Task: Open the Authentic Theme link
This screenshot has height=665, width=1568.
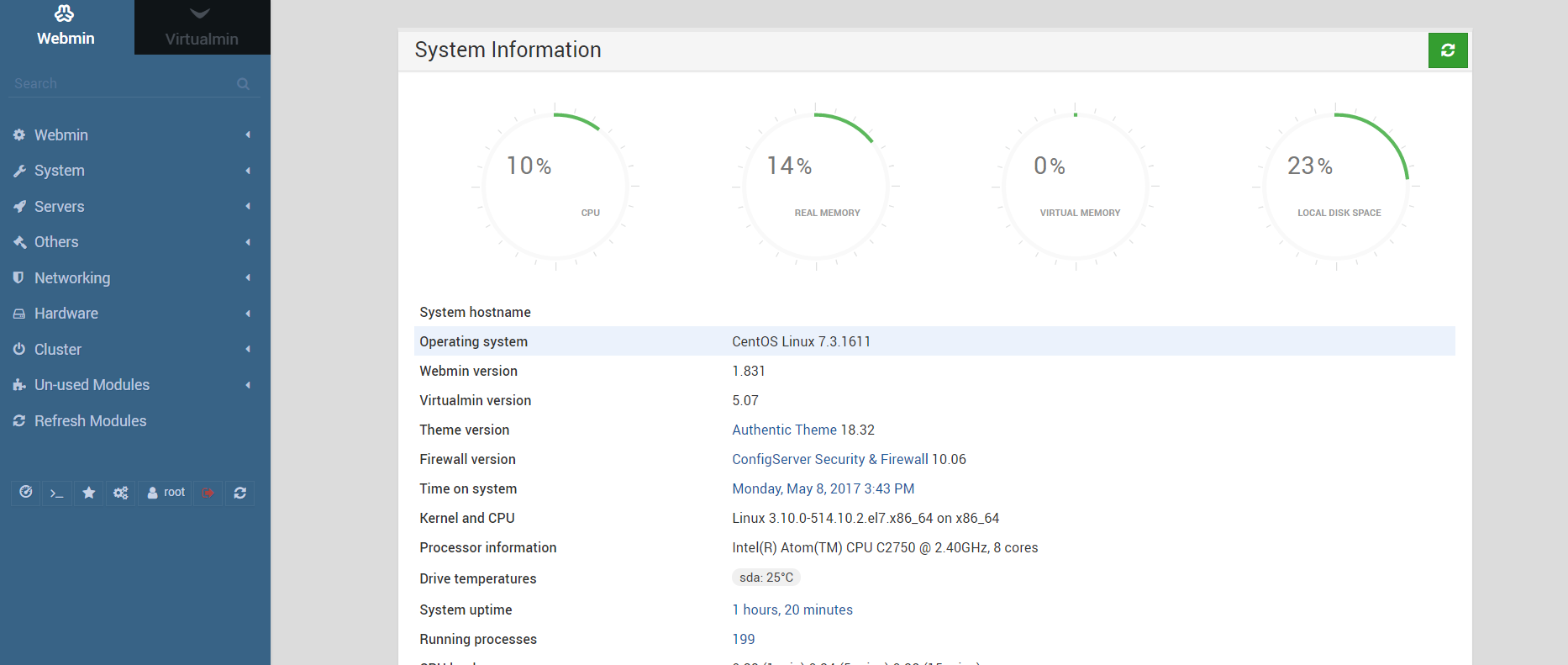Action: [x=784, y=430]
